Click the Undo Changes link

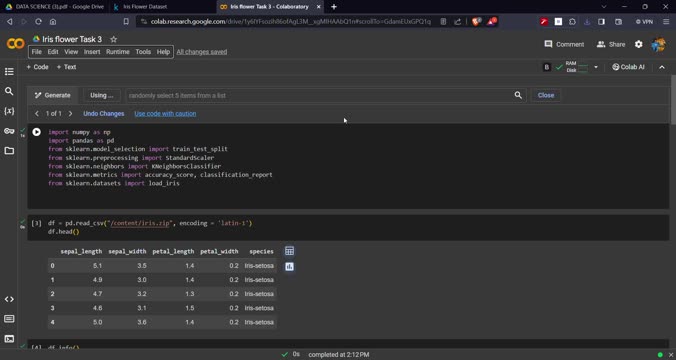[103, 114]
